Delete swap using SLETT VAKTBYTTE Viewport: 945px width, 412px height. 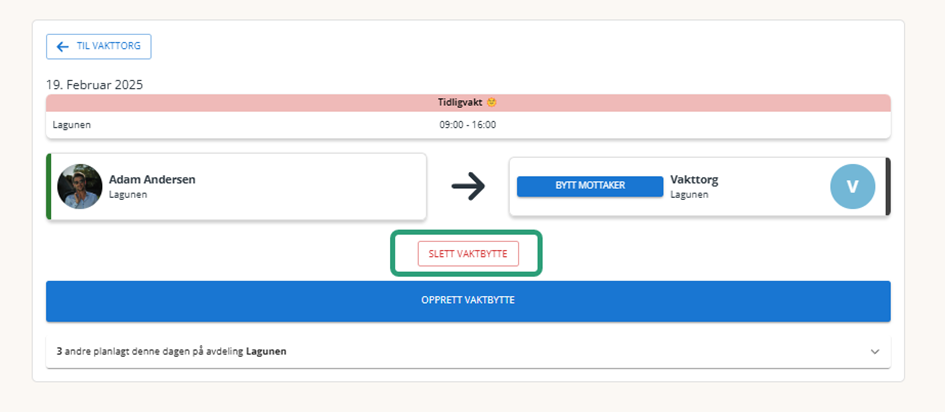coord(468,254)
